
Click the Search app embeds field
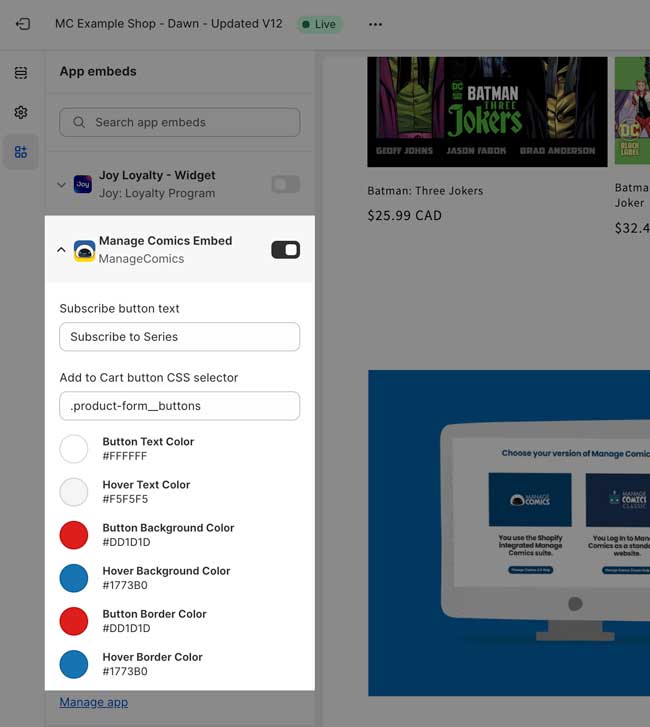pyautogui.click(x=179, y=122)
